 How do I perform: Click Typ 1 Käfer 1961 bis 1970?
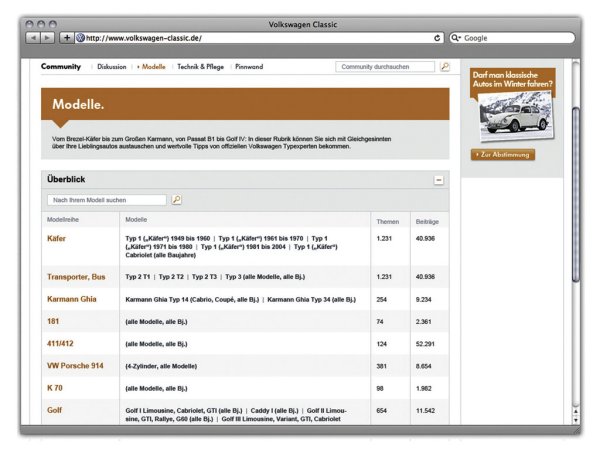click(x=261, y=238)
